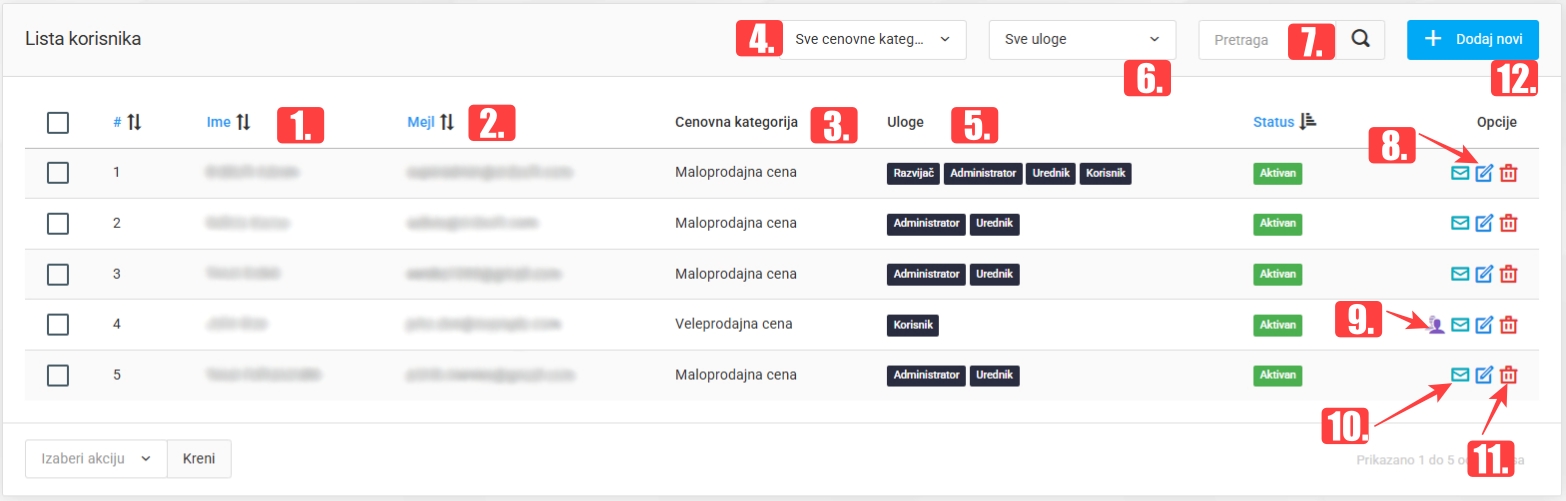Click the "Kreni" button
This screenshot has height=501, width=1566.
point(199,458)
